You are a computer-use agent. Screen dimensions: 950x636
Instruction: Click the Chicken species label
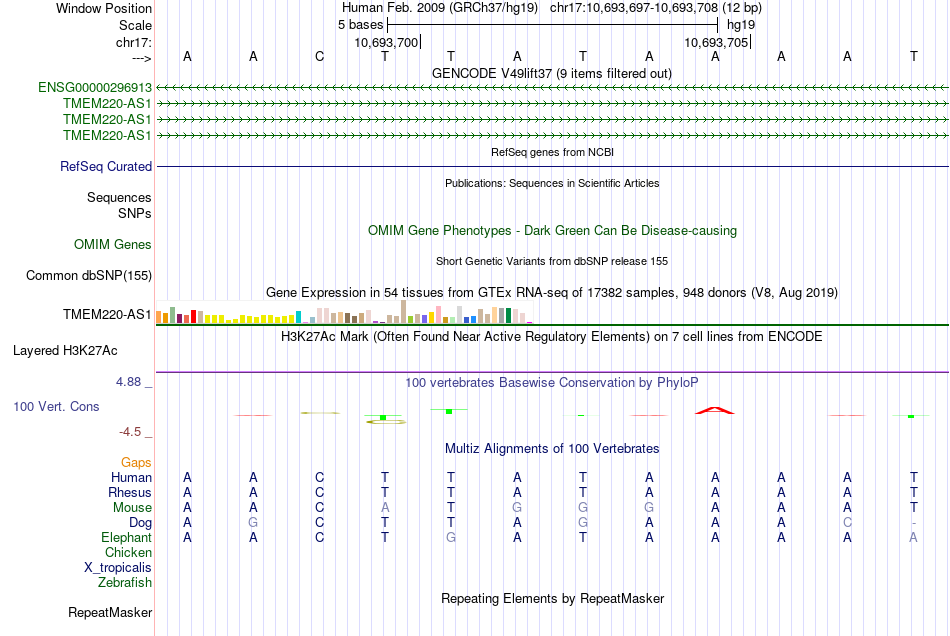tap(128, 552)
